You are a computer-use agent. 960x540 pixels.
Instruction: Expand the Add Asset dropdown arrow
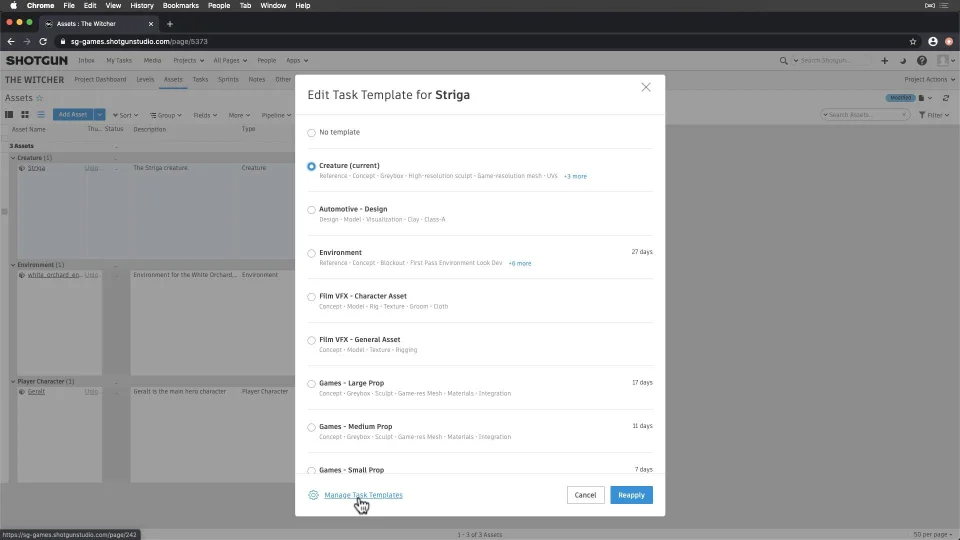(x=99, y=114)
